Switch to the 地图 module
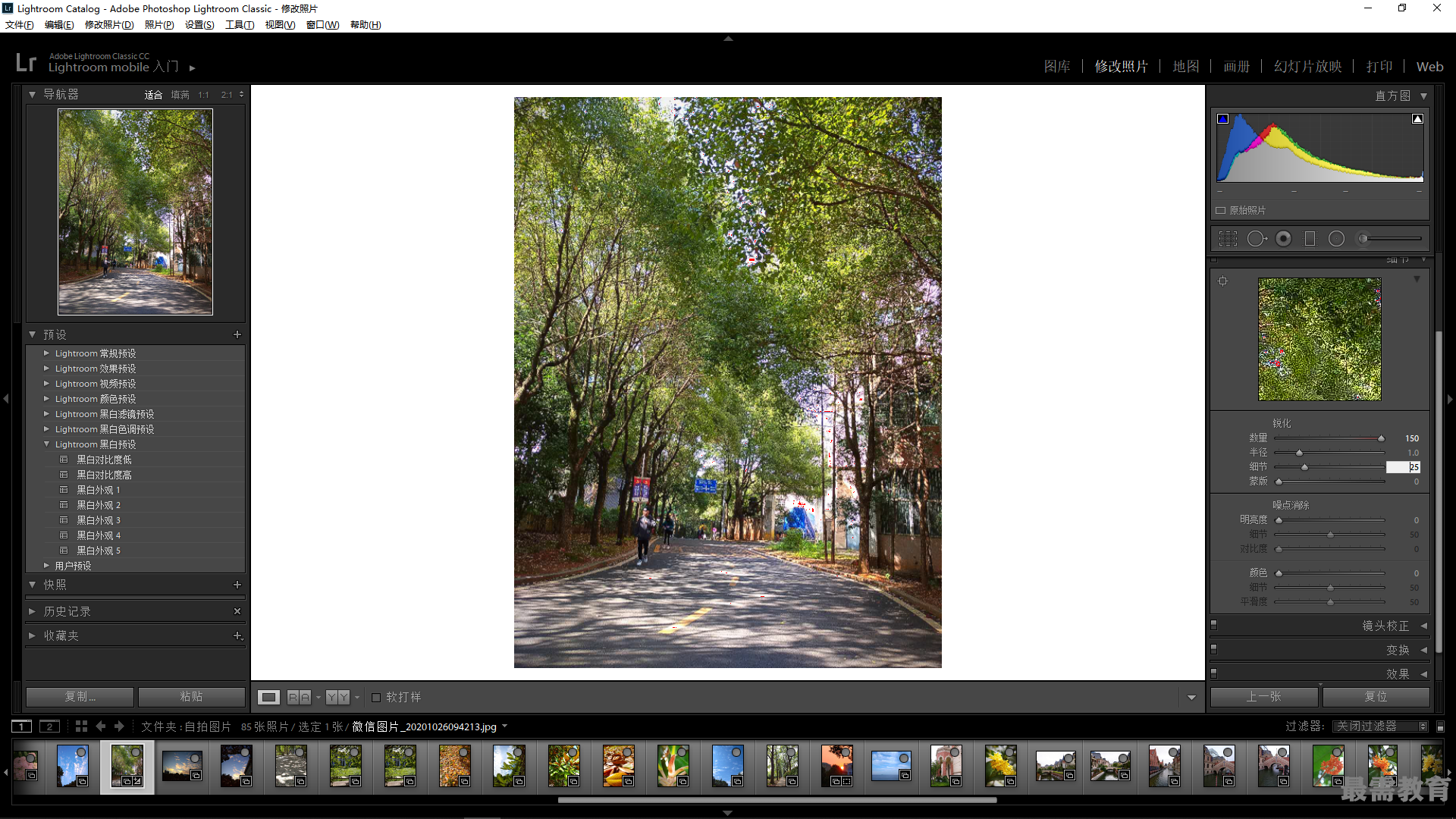1456x819 pixels. tap(1186, 67)
